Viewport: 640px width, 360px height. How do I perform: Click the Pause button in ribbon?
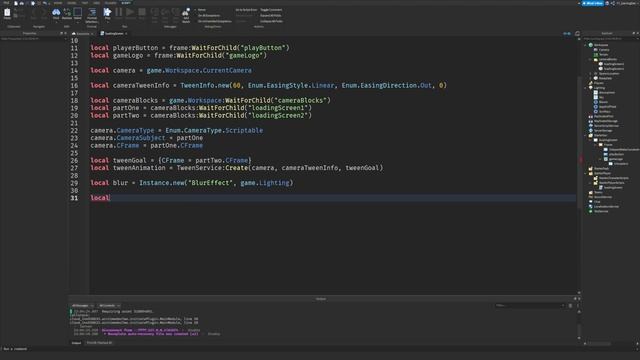click(118, 12)
